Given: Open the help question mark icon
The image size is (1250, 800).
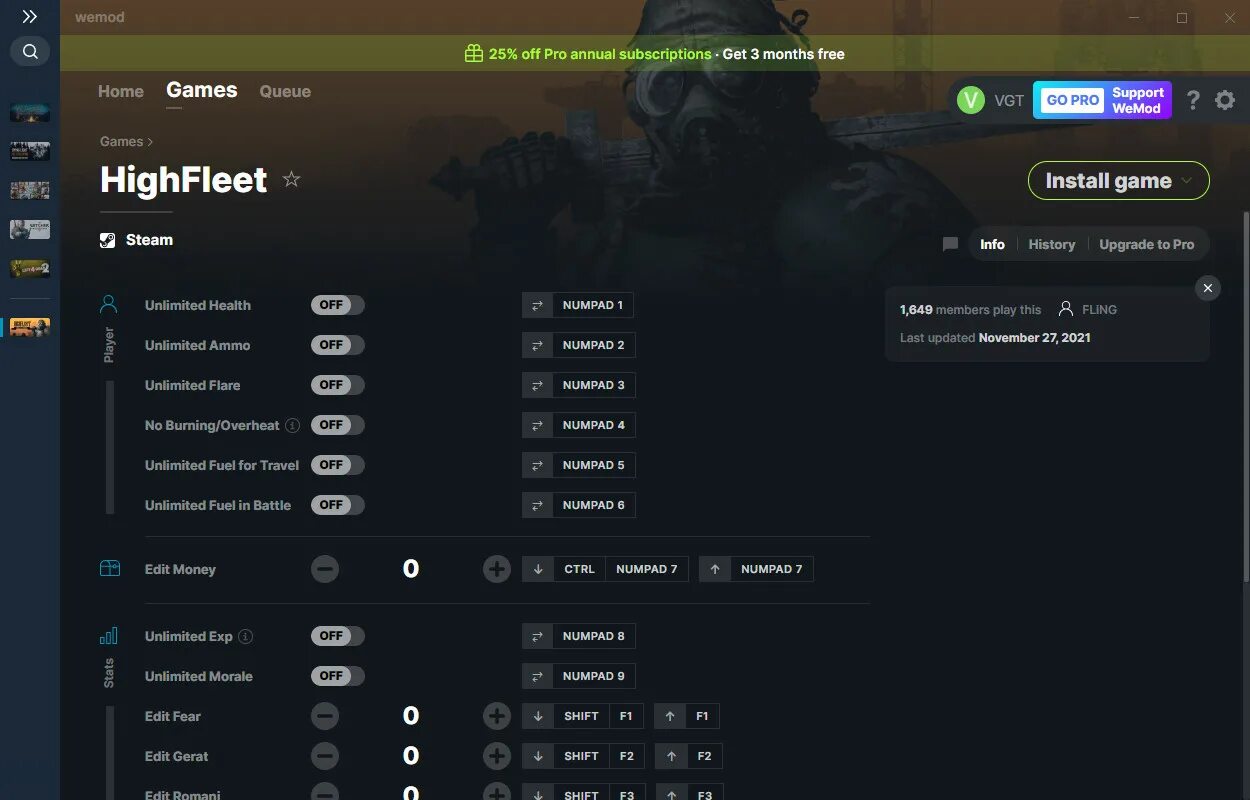Looking at the screenshot, I should click(1193, 100).
